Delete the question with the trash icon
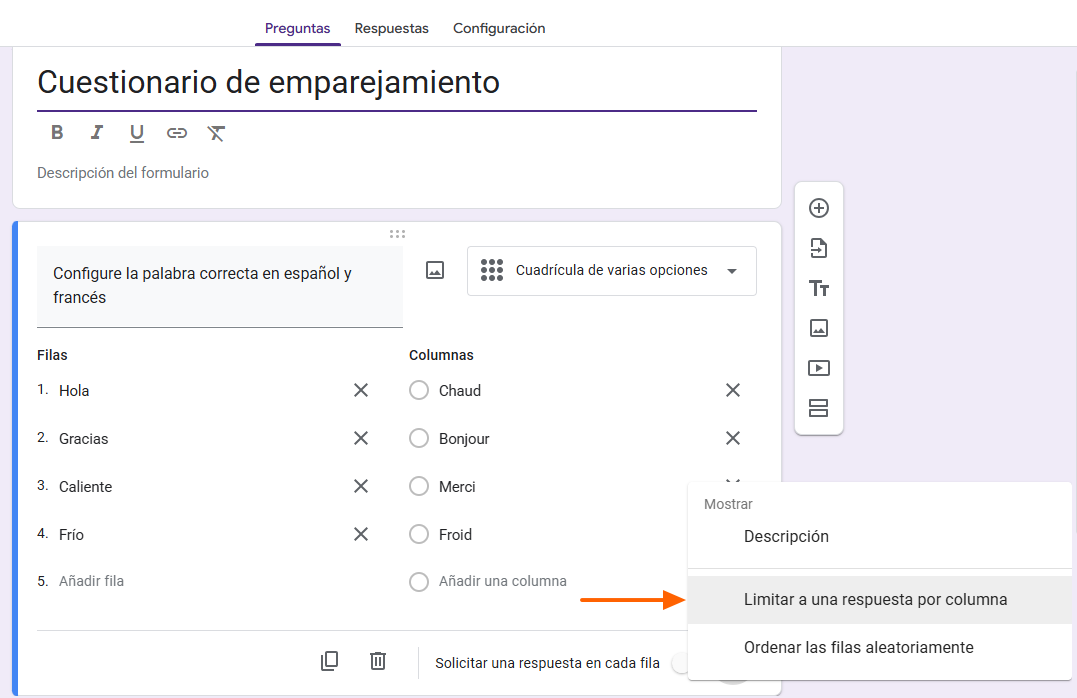The height and width of the screenshot is (698, 1077). point(377,661)
